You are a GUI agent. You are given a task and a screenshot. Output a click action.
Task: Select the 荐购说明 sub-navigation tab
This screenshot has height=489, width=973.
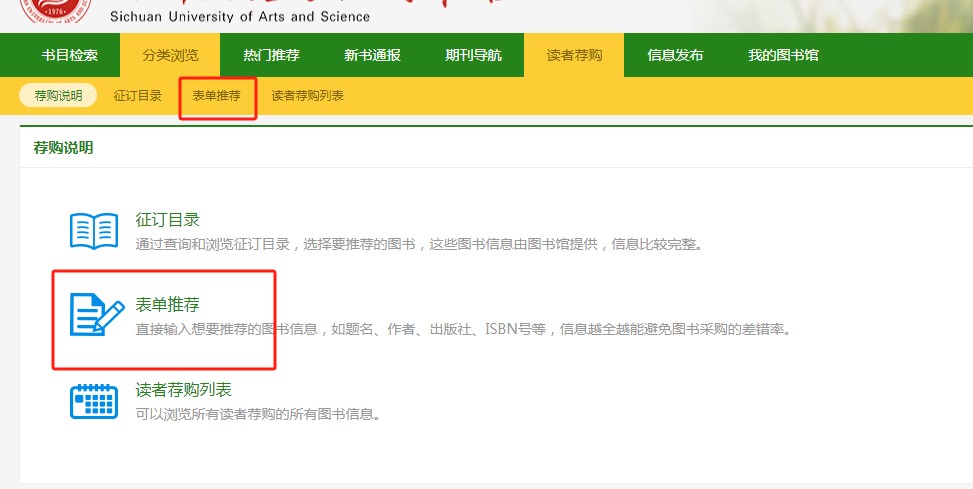[x=58, y=96]
